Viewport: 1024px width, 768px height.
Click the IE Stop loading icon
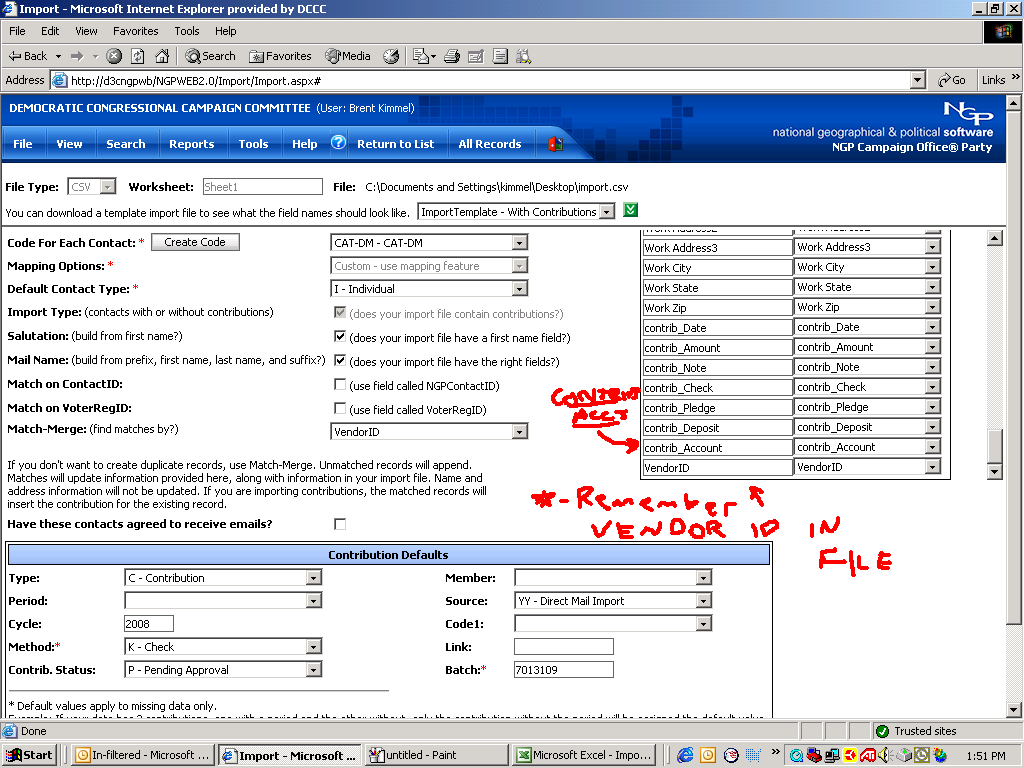[x=114, y=56]
